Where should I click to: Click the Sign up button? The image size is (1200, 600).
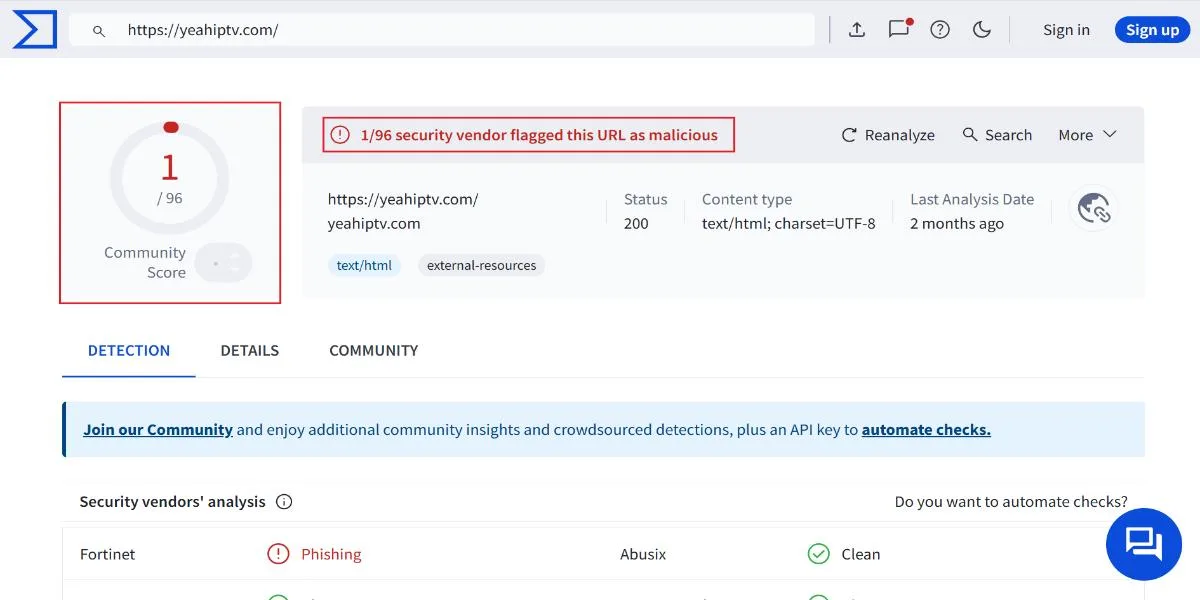pyautogui.click(x=1152, y=30)
